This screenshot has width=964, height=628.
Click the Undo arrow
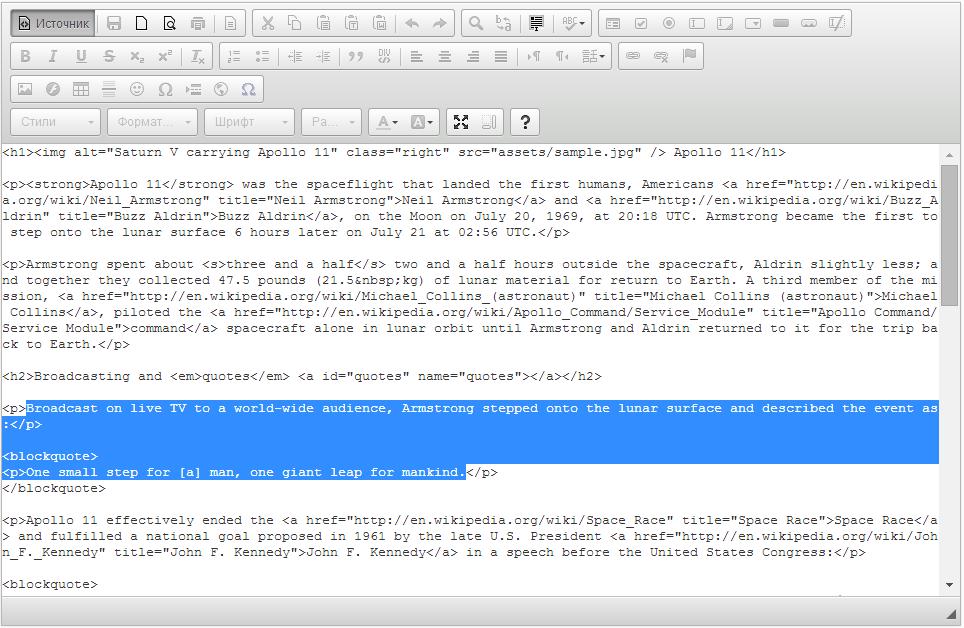click(x=412, y=23)
